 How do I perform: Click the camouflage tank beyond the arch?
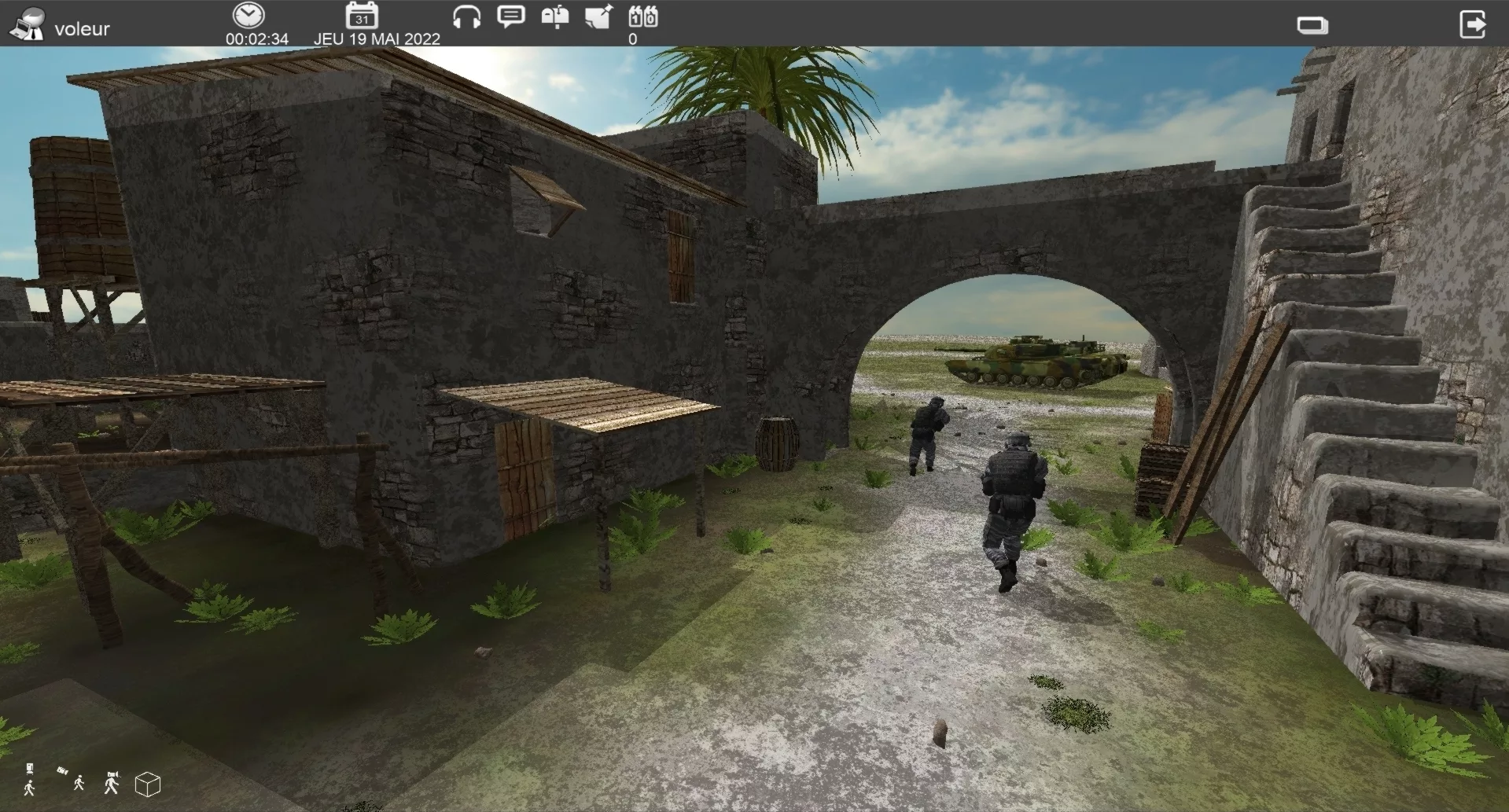tap(1036, 362)
